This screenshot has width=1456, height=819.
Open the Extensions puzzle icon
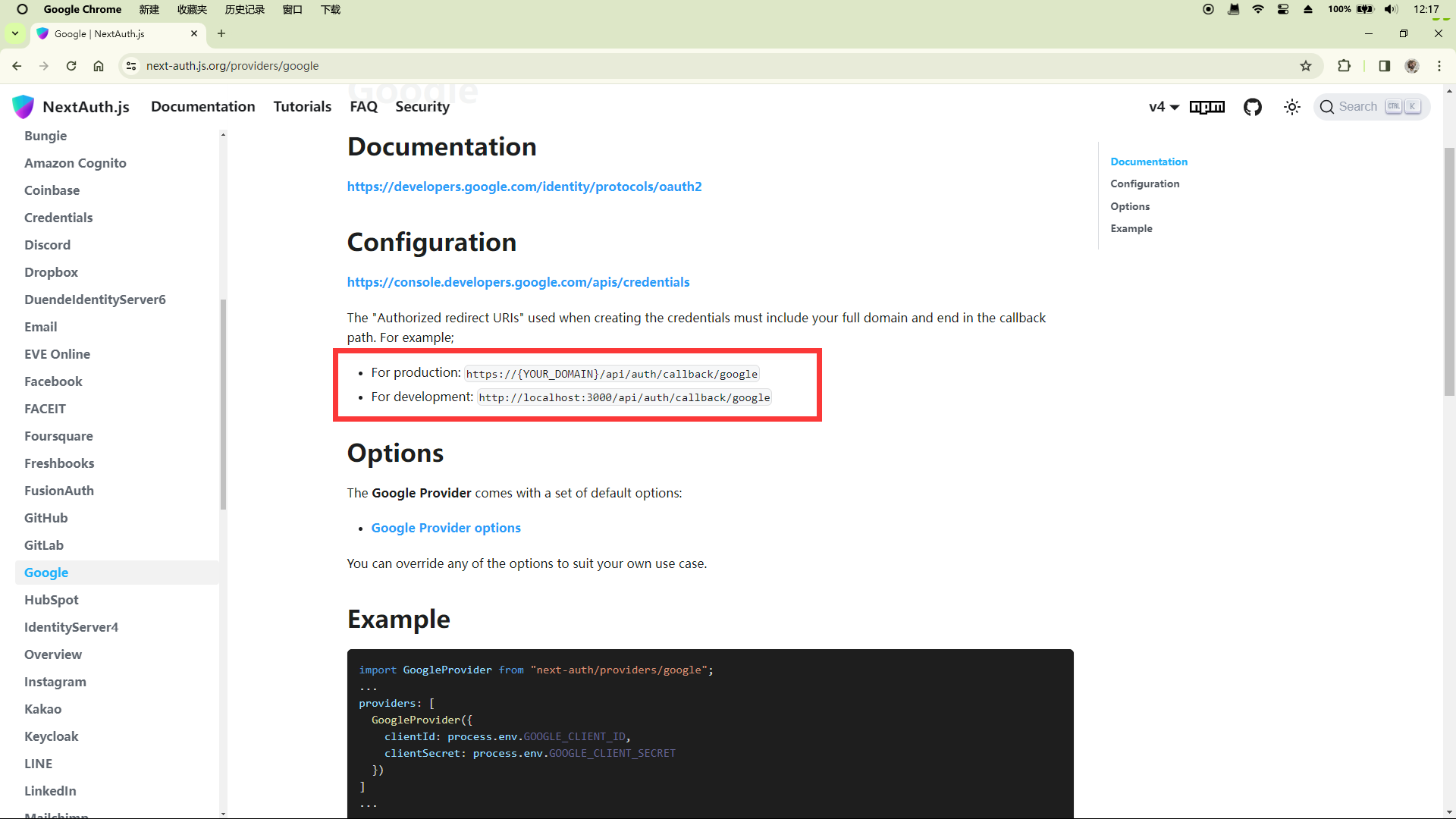tap(1345, 66)
